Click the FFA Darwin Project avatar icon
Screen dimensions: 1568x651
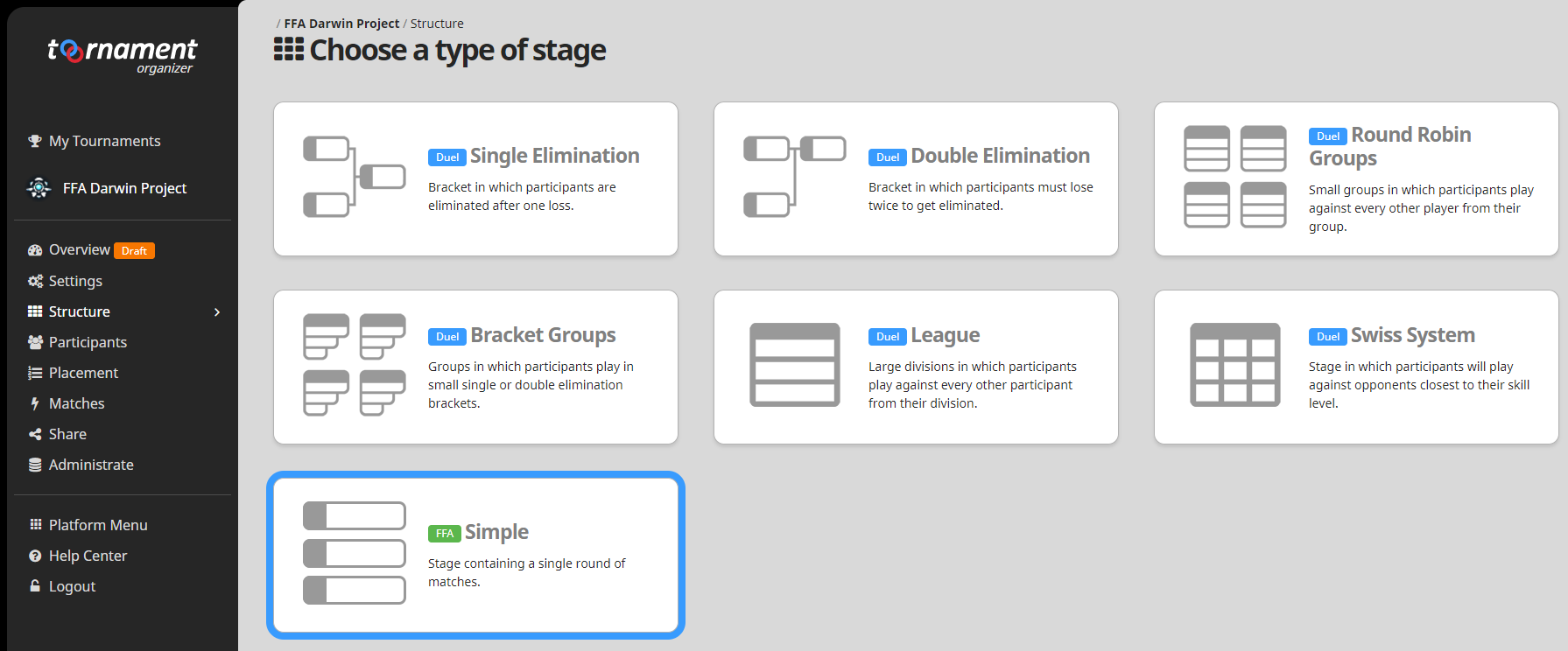pyautogui.click(x=39, y=188)
